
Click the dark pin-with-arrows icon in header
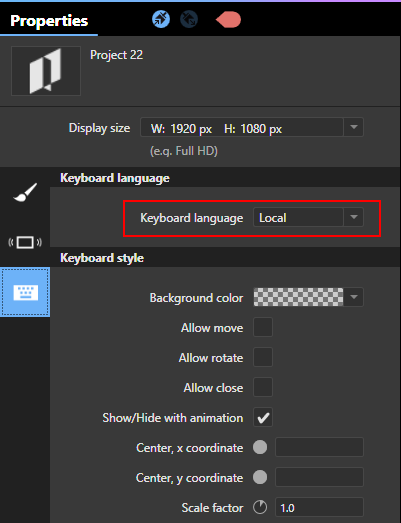[189, 19]
